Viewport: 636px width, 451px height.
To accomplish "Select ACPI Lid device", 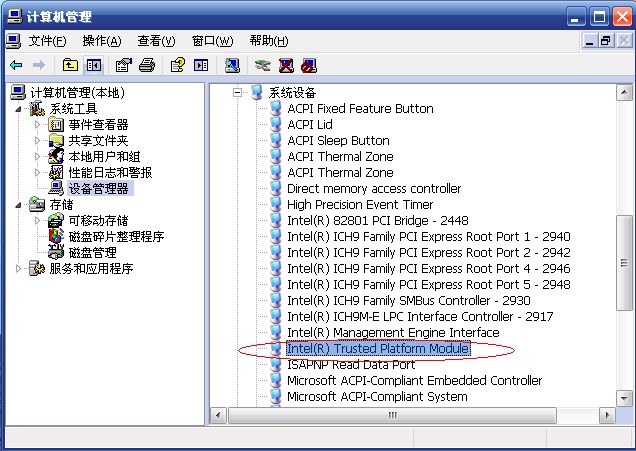I will pos(310,125).
